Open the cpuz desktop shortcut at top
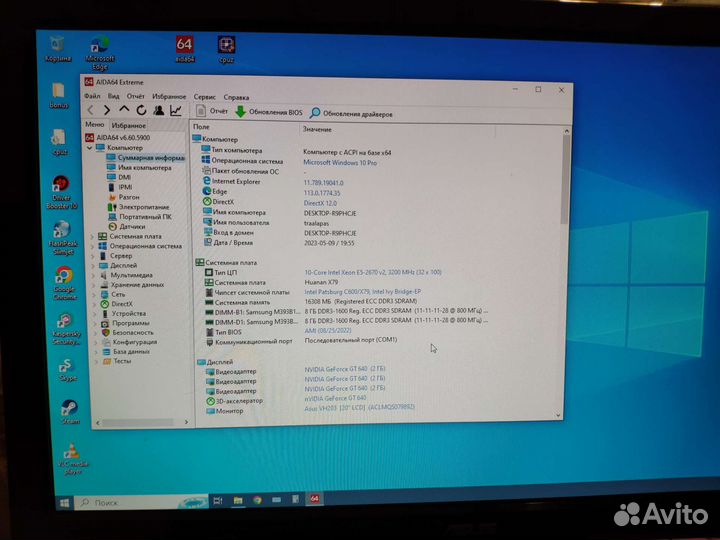The height and width of the screenshot is (540, 720). [226, 47]
